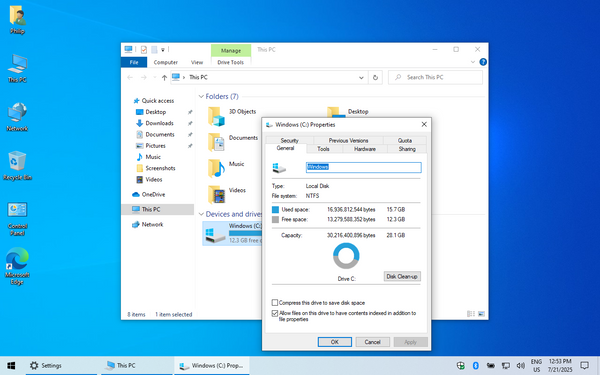Click the refresh button beside address bar
The image size is (600, 375).
[375, 77]
